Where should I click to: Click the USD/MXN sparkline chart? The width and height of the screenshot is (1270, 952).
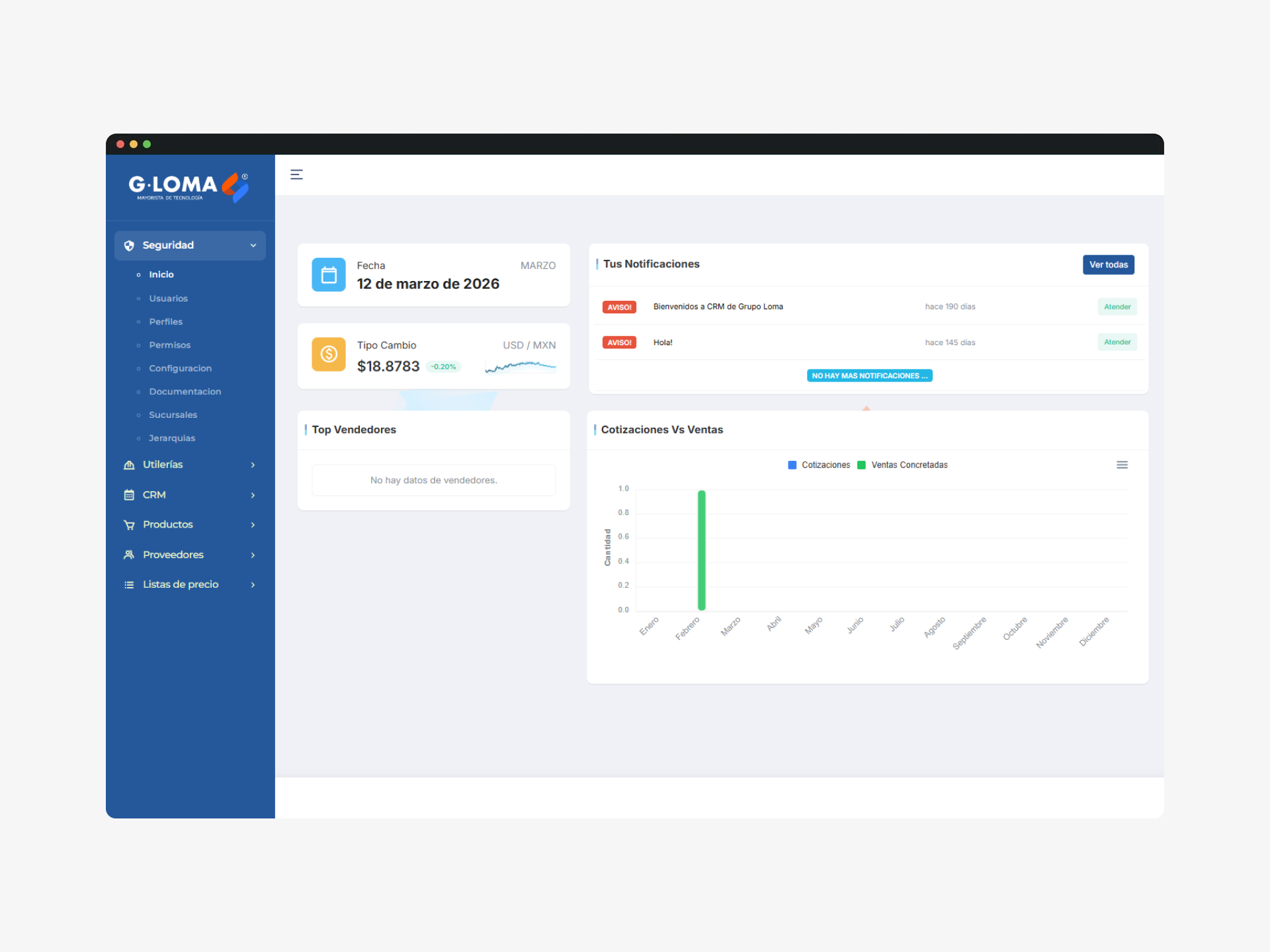point(521,366)
